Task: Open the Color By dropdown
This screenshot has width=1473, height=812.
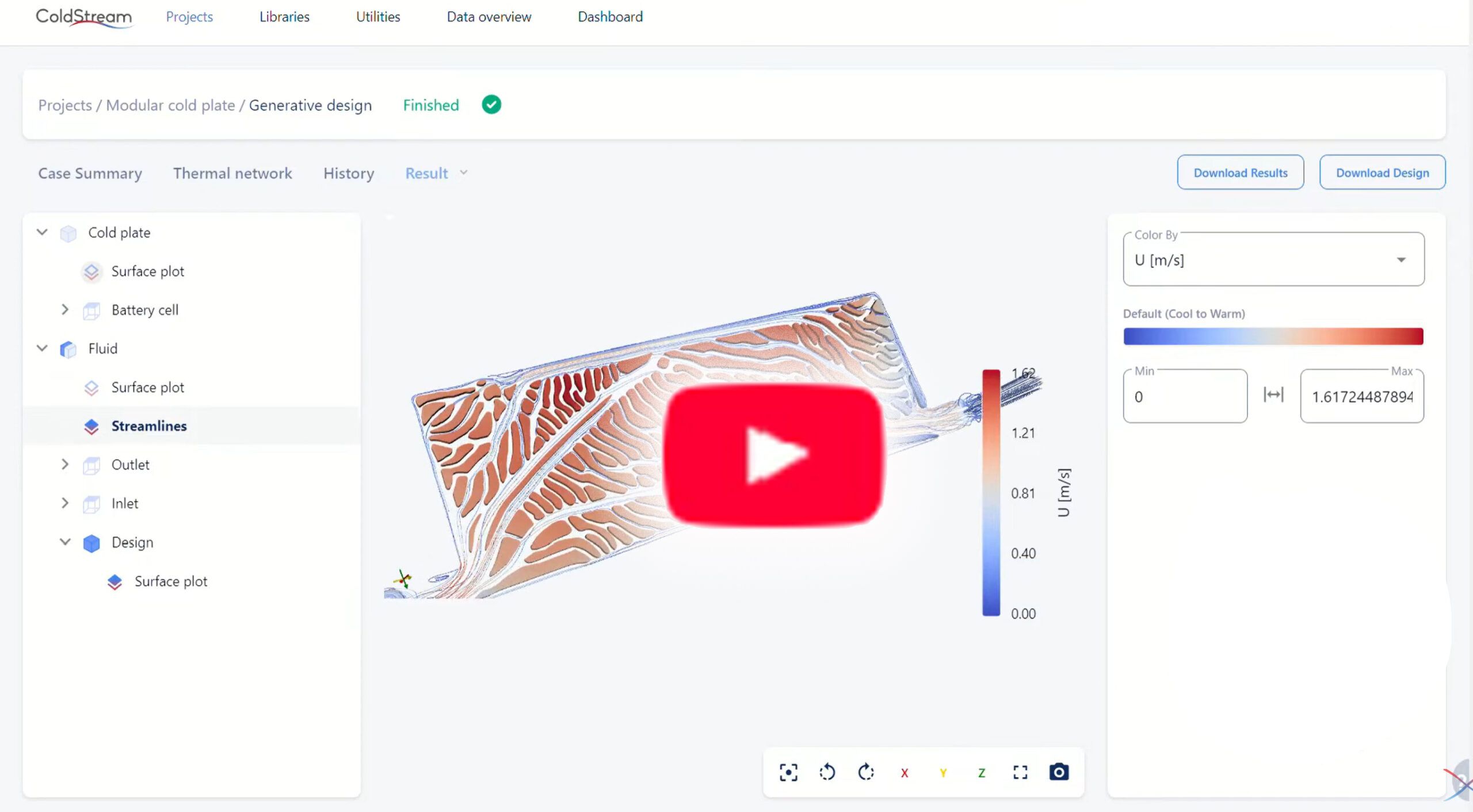Action: point(1273,260)
